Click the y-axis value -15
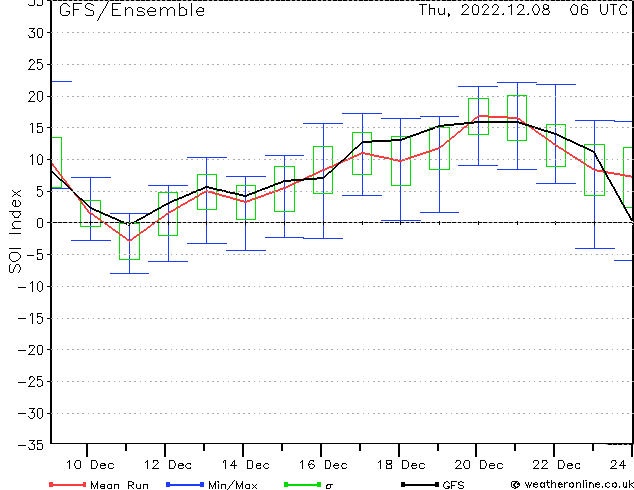 [x=31, y=319]
